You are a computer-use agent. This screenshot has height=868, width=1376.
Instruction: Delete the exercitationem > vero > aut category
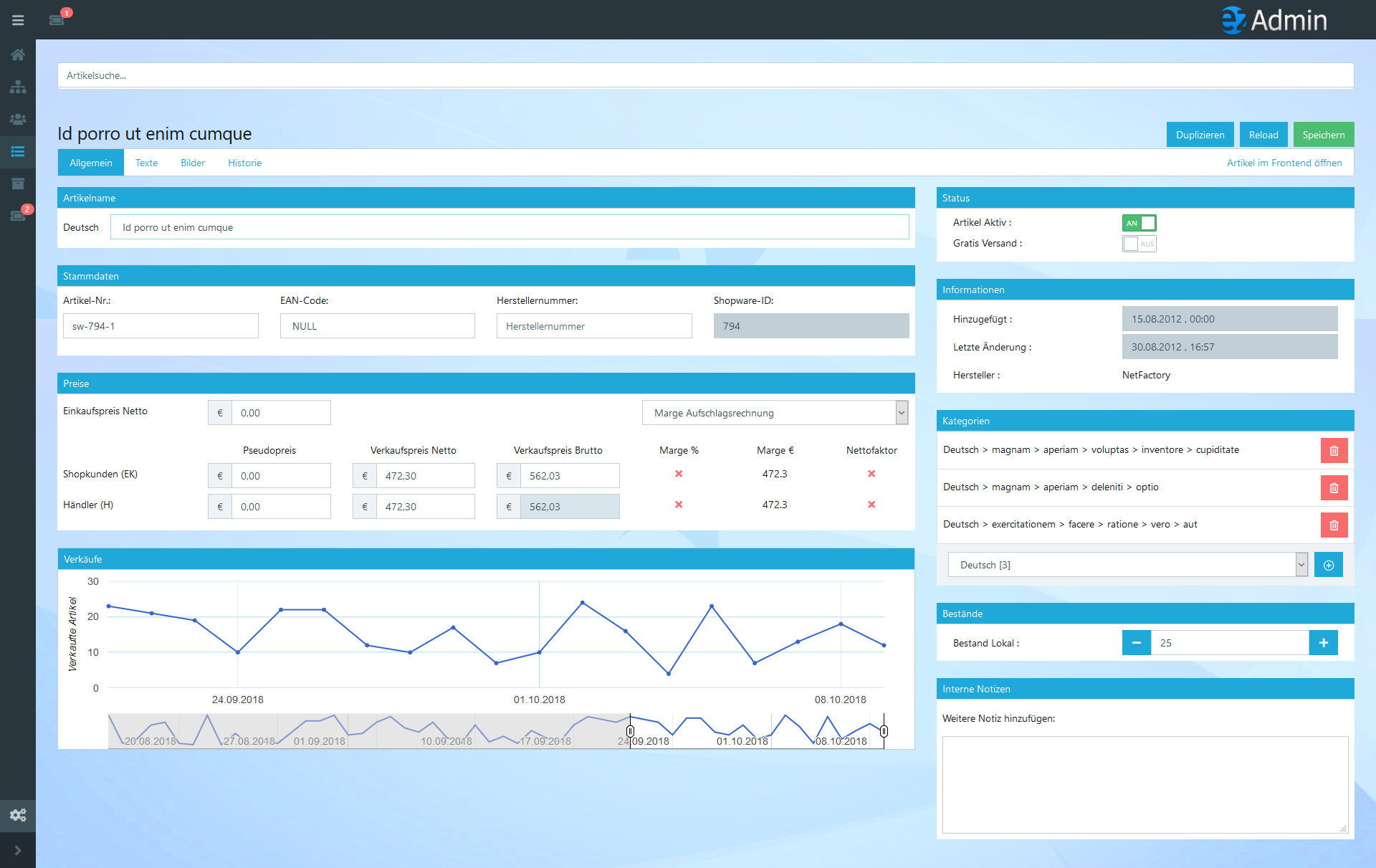[1334, 525]
